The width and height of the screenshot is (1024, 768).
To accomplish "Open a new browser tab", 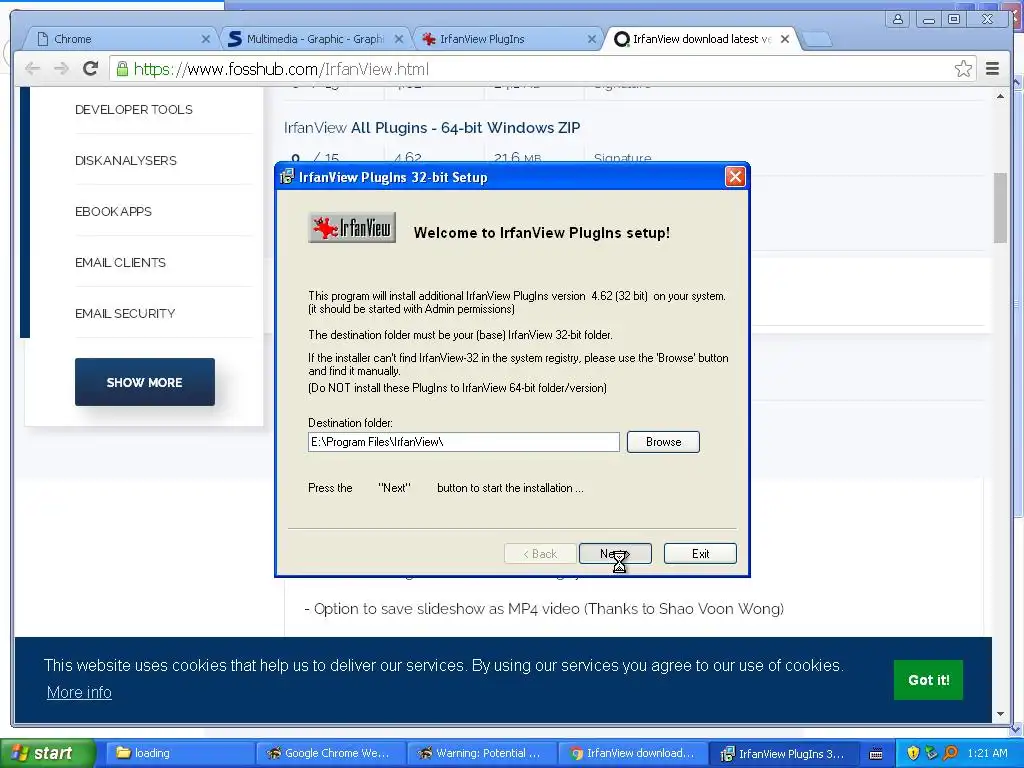I will pyautogui.click(x=816, y=40).
